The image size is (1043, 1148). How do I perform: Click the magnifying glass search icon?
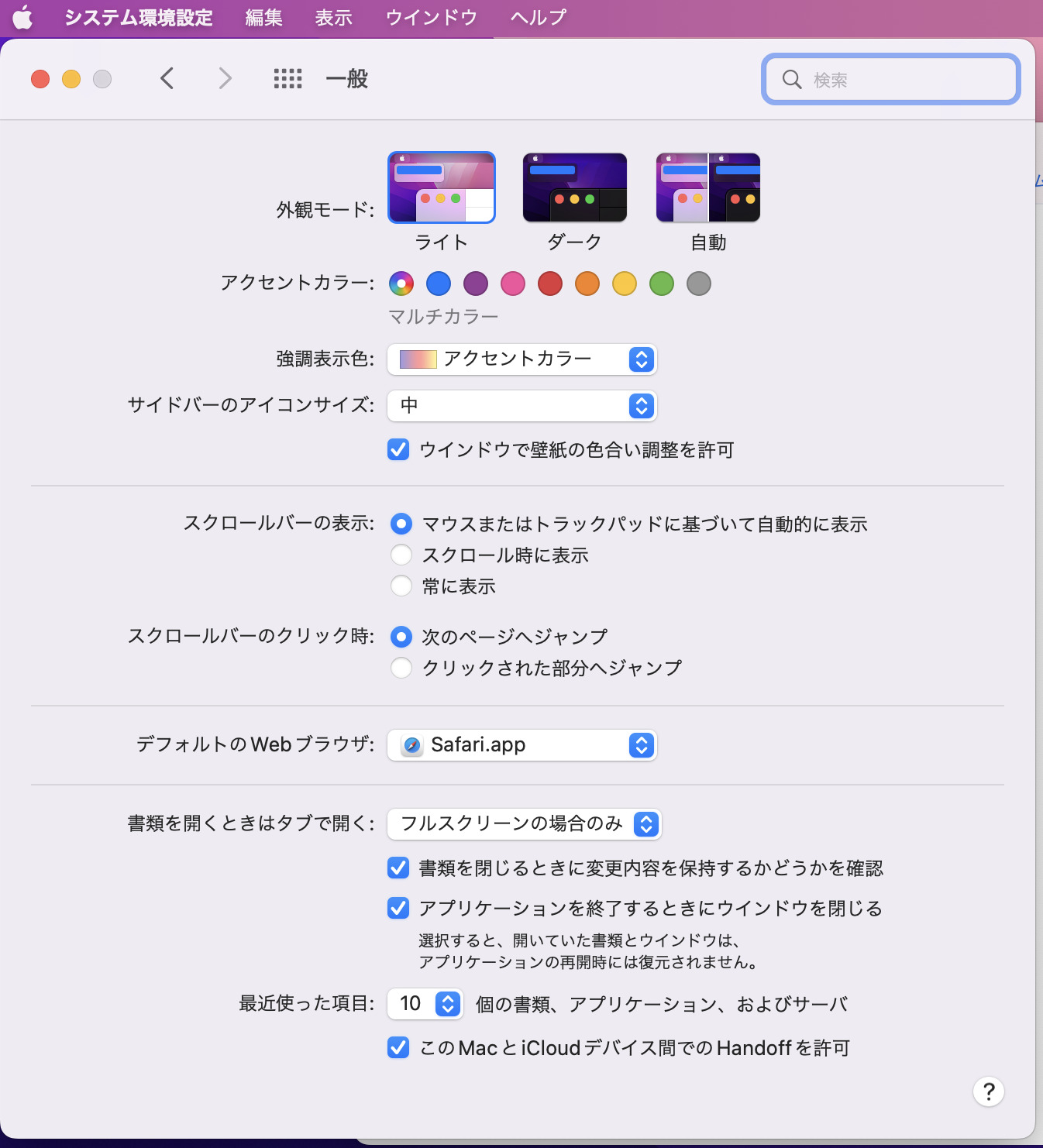(x=791, y=79)
